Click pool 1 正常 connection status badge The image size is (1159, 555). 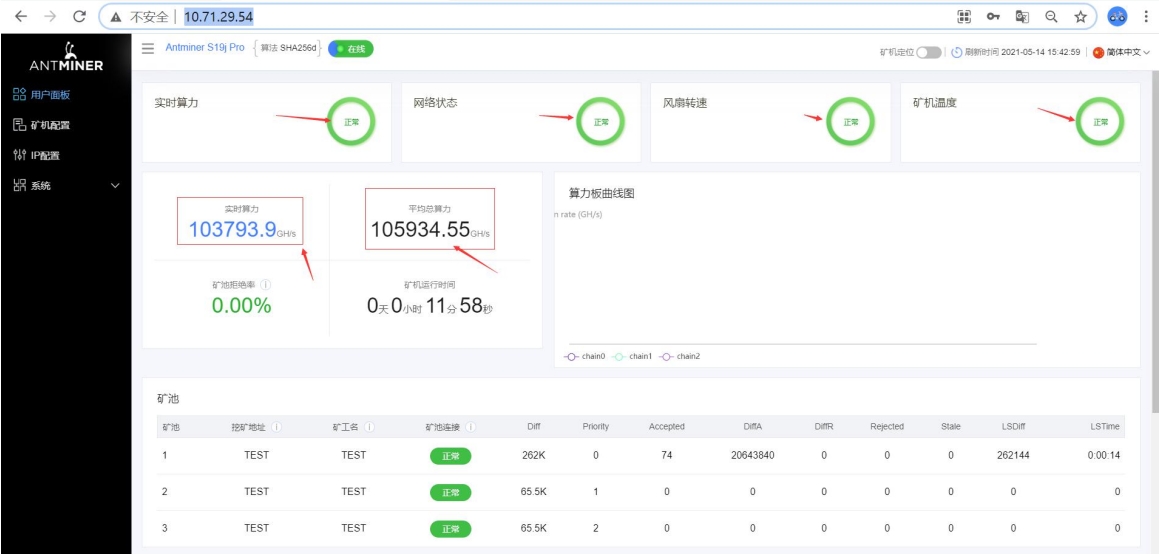(x=450, y=456)
